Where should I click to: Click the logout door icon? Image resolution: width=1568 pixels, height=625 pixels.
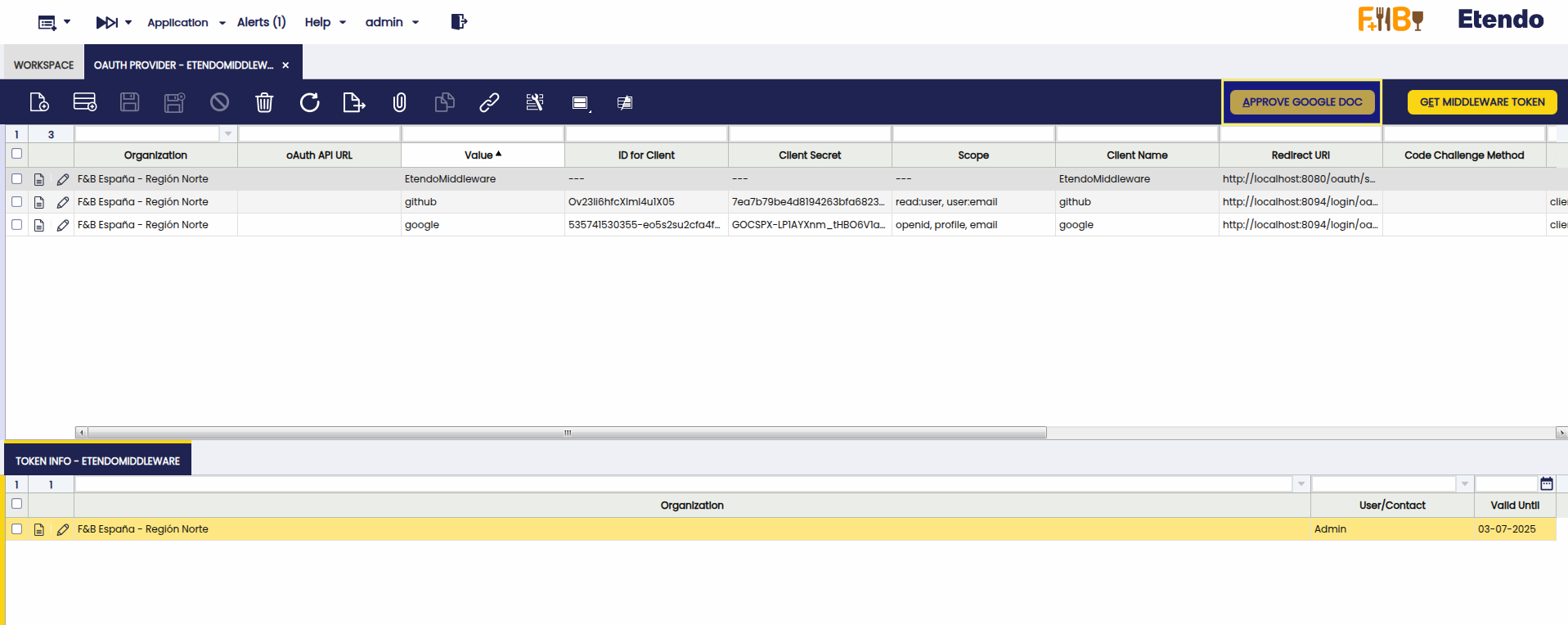pyautogui.click(x=459, y=22)
